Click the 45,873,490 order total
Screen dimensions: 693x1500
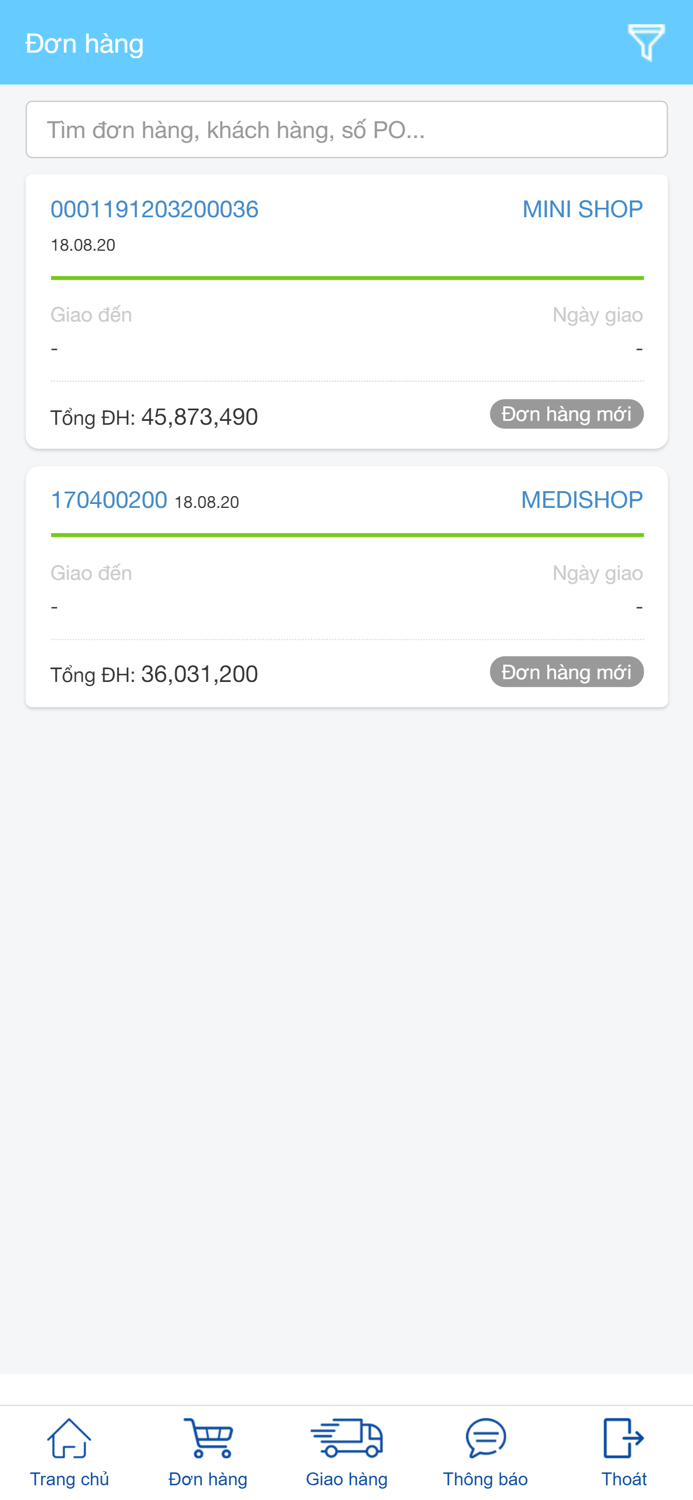(199, 417)
